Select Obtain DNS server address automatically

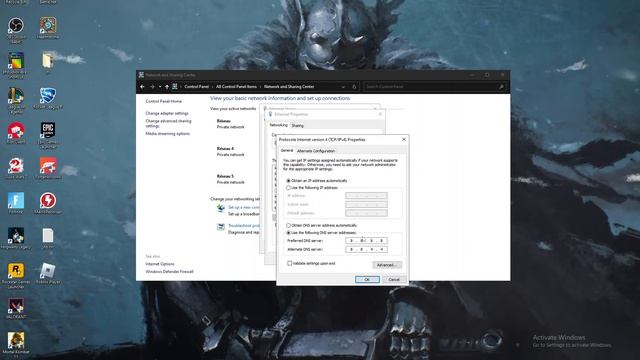(289, 225)
